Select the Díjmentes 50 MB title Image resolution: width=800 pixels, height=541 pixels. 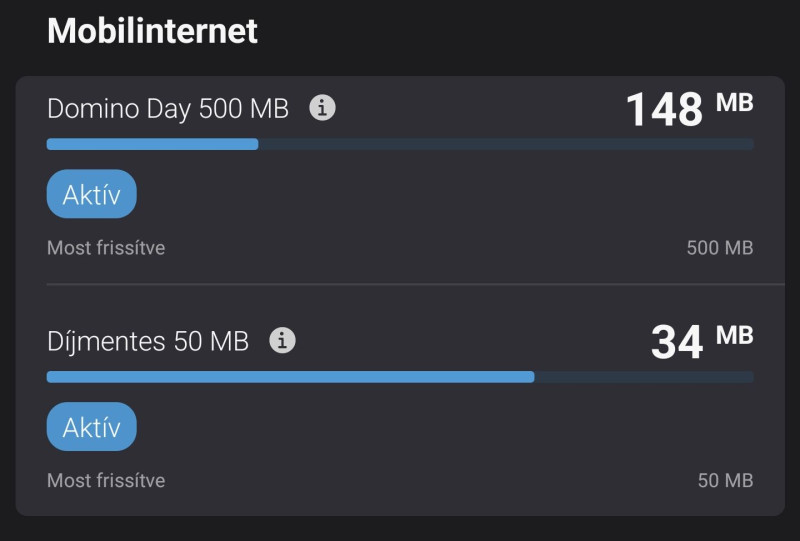tap(148, 341)
